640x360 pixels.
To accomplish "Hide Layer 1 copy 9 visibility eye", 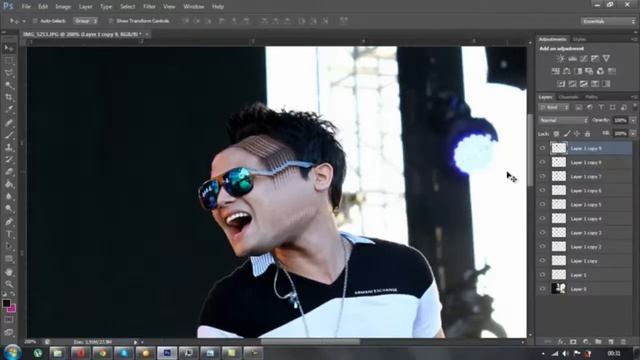I will [542, 148].
